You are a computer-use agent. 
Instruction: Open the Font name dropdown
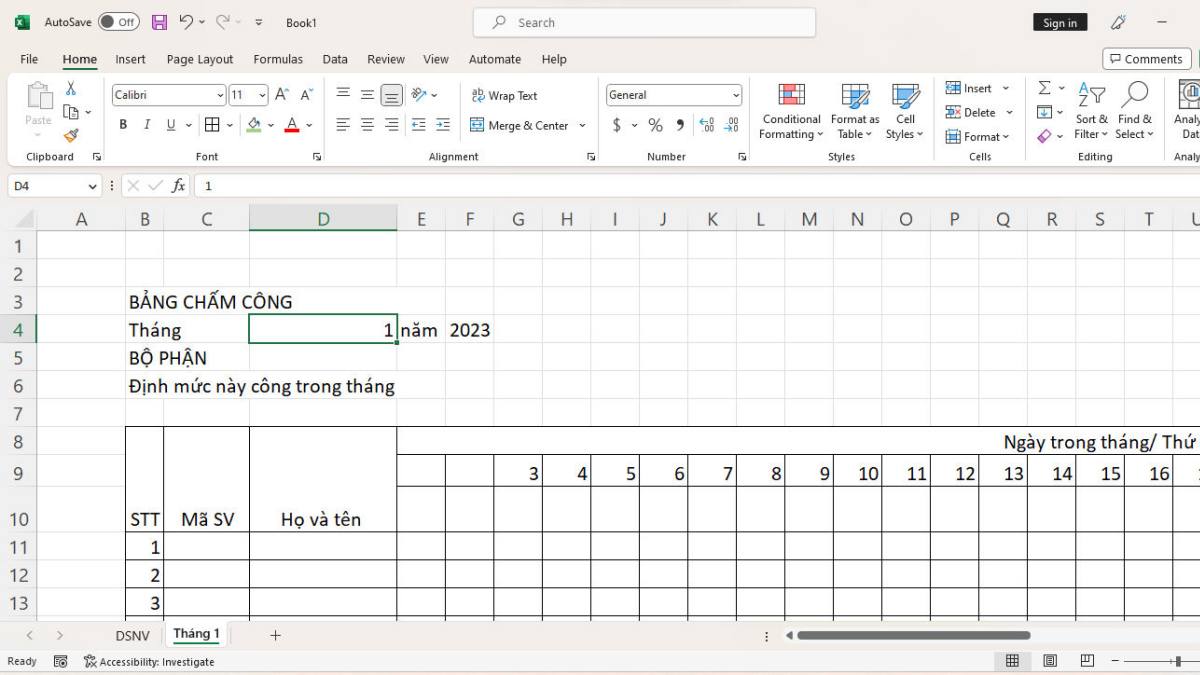point(222,94)
